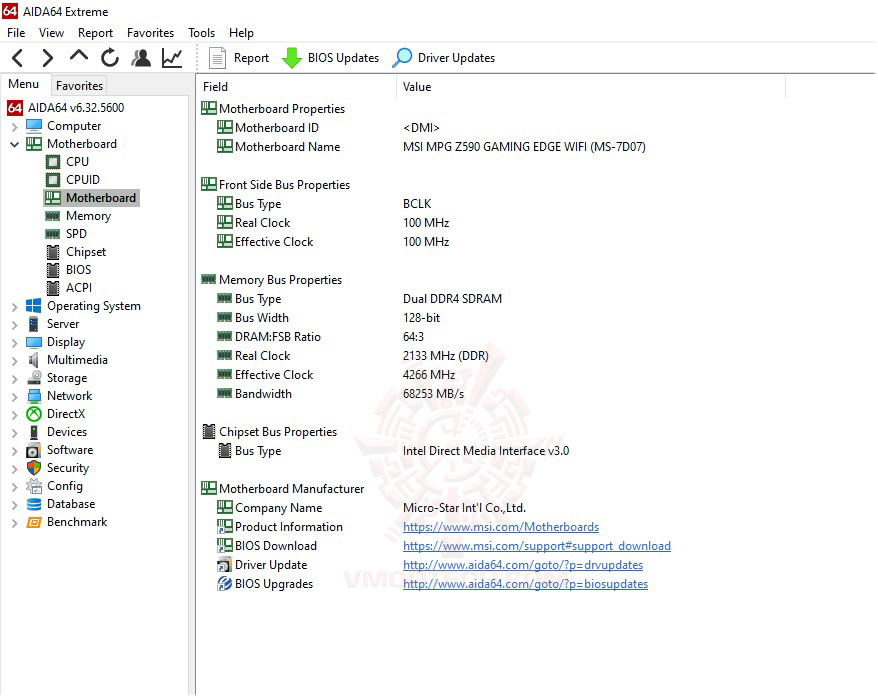Collapse the Motherboard tree node
878x698 pixels.
click(15, 144)
